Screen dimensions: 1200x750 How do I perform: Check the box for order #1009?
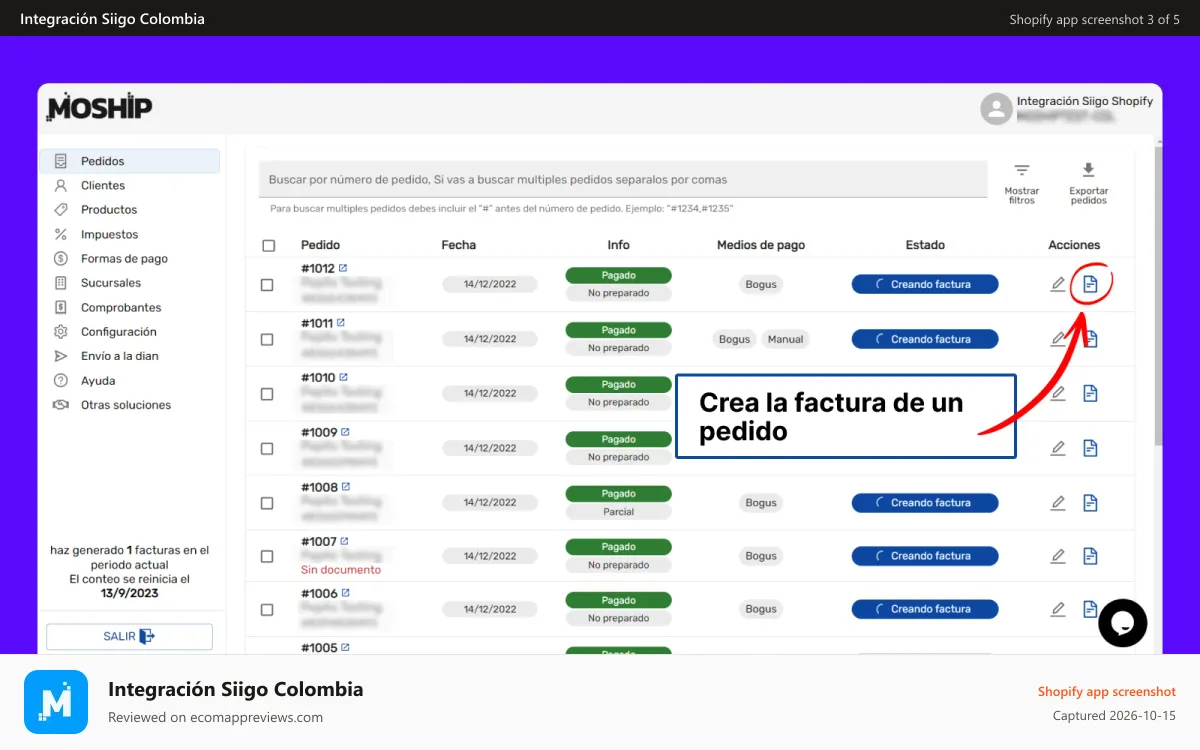pos(267,449)
